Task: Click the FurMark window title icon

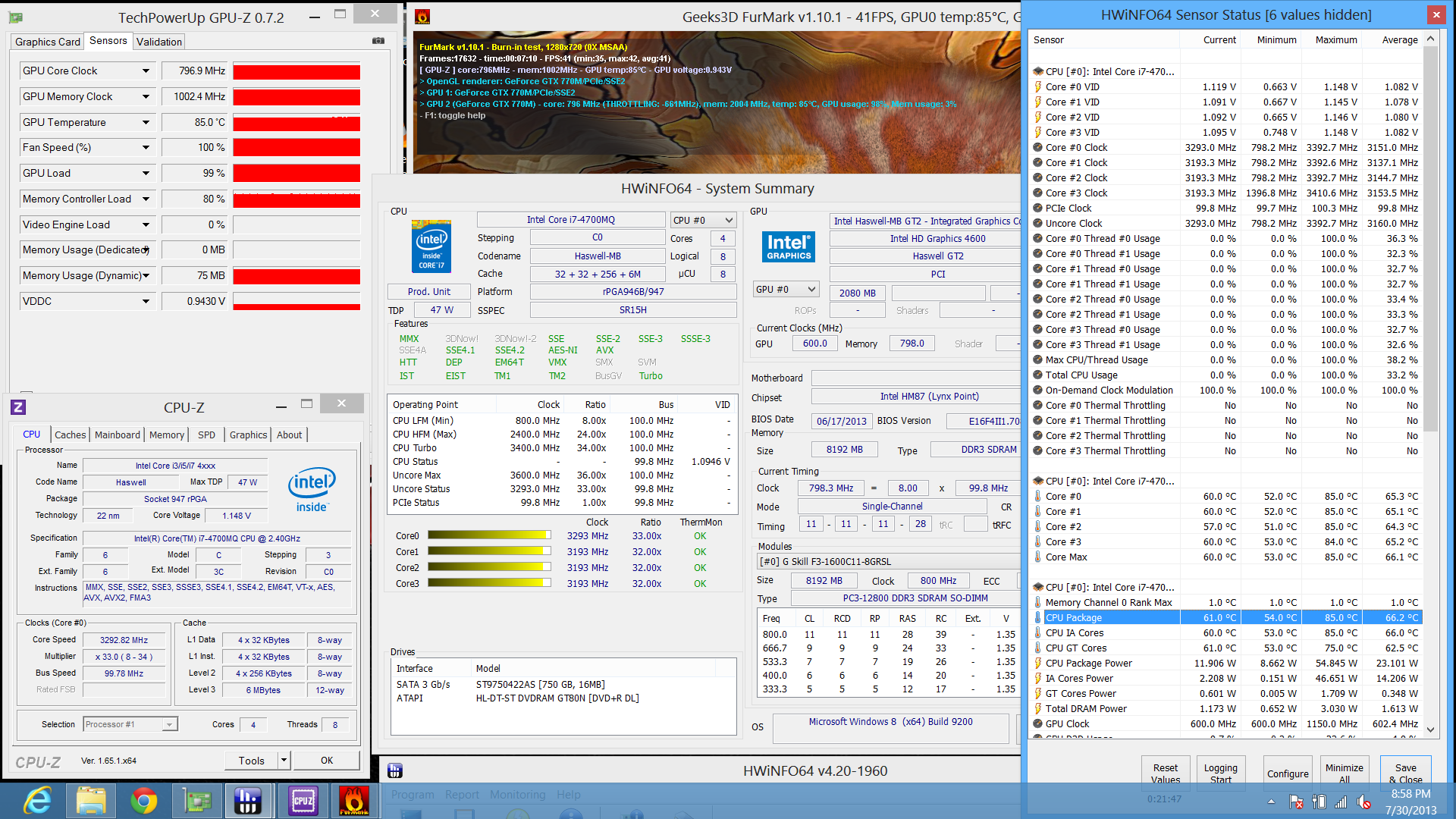Action: click(423, 17)
